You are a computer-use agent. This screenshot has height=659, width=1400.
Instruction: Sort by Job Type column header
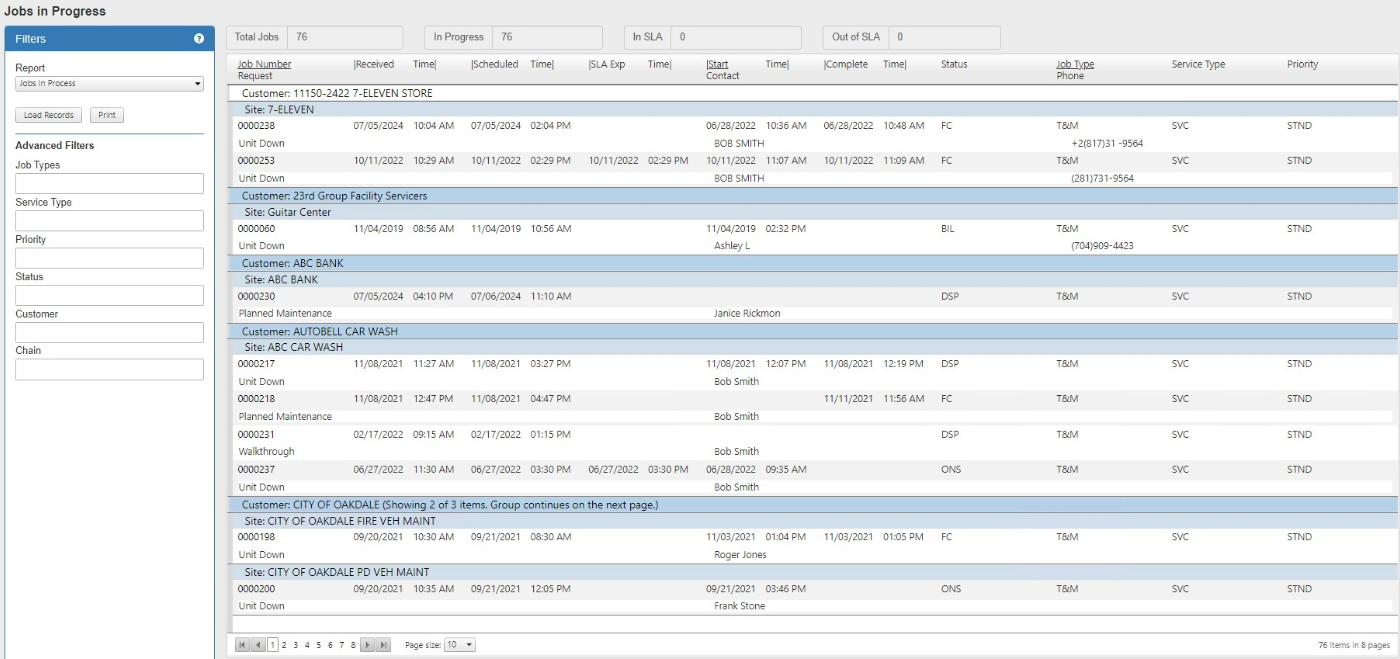pyautogui.click(x=1076, y=64)
